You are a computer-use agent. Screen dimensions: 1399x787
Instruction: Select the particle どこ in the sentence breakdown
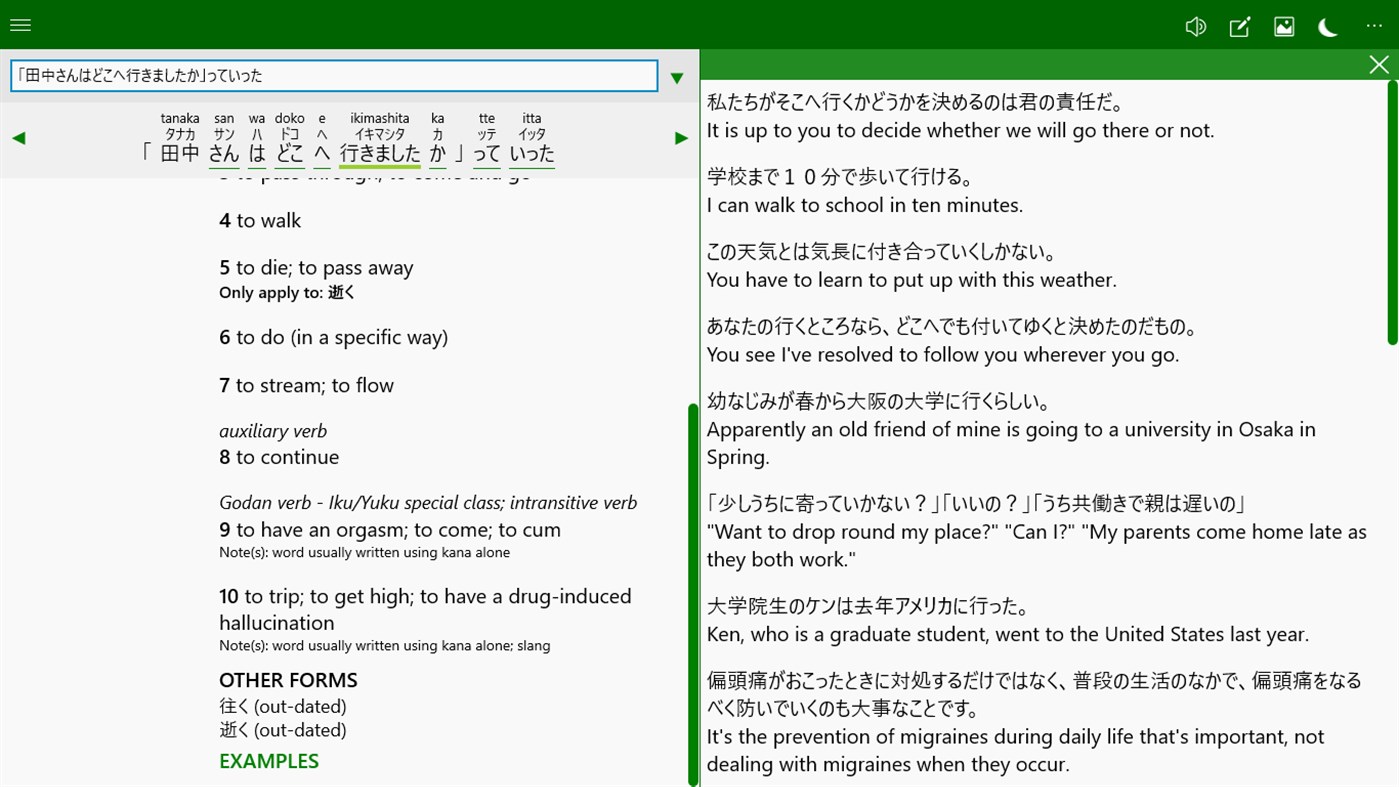pyautogui.click(x=289, y=153)
